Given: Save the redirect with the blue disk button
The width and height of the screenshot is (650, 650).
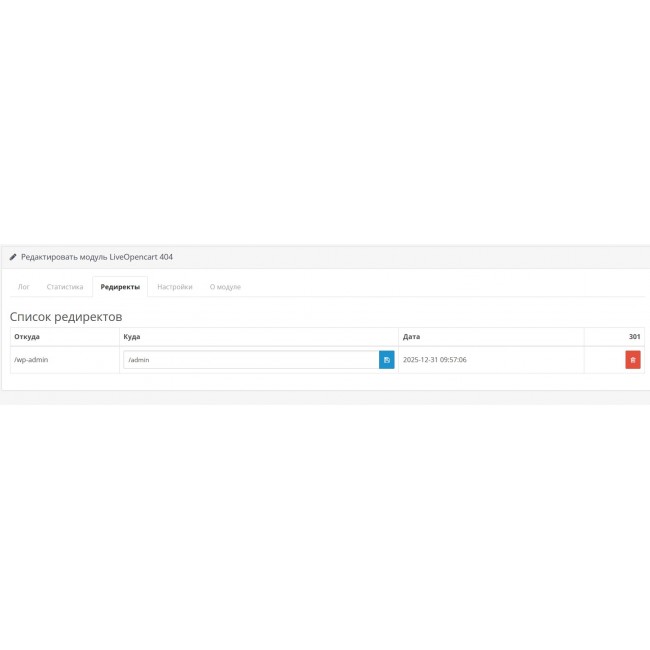Looking at the screenshot, I should (x=386, y=360).
